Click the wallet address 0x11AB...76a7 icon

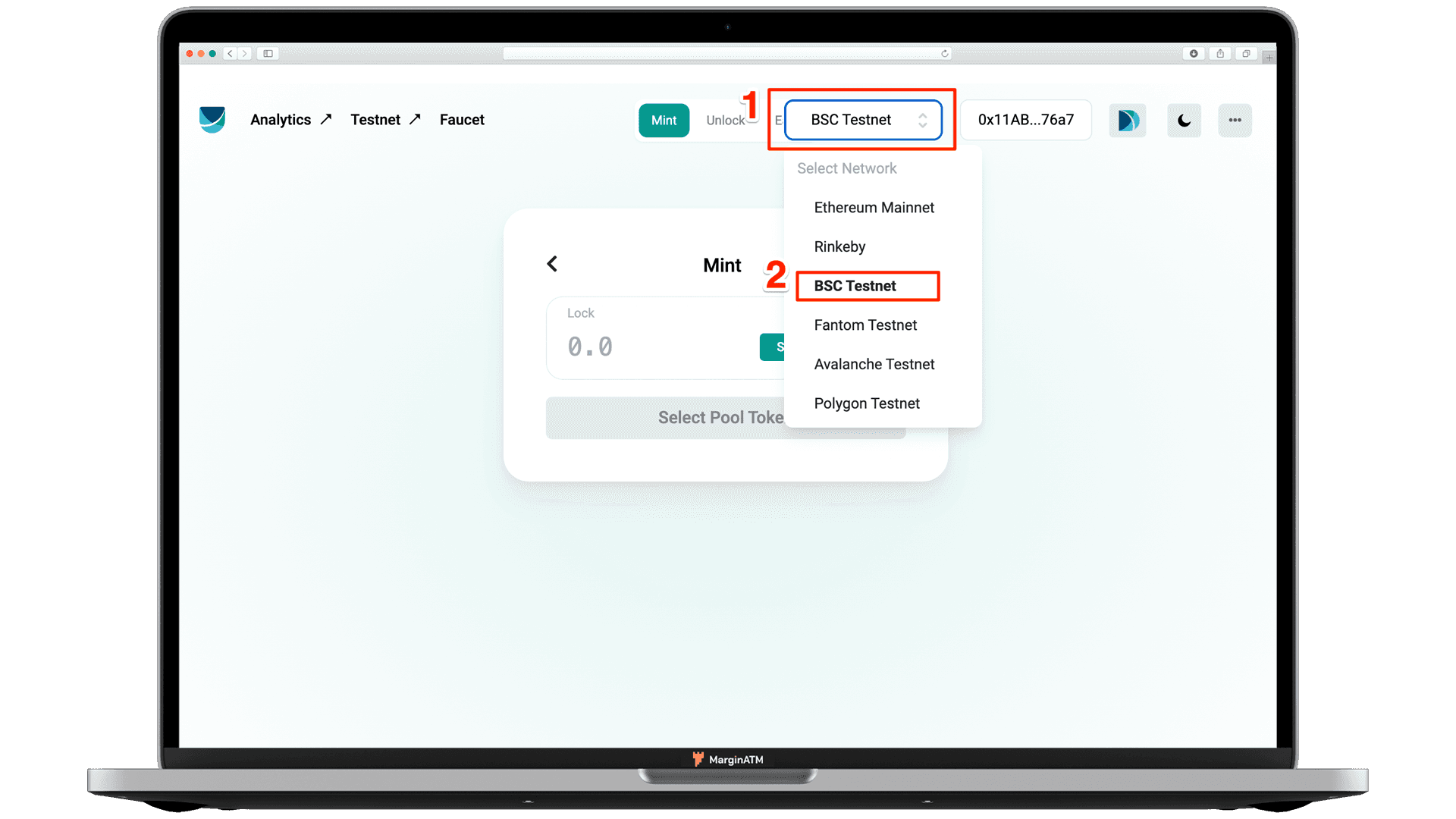pos(1026,120)
